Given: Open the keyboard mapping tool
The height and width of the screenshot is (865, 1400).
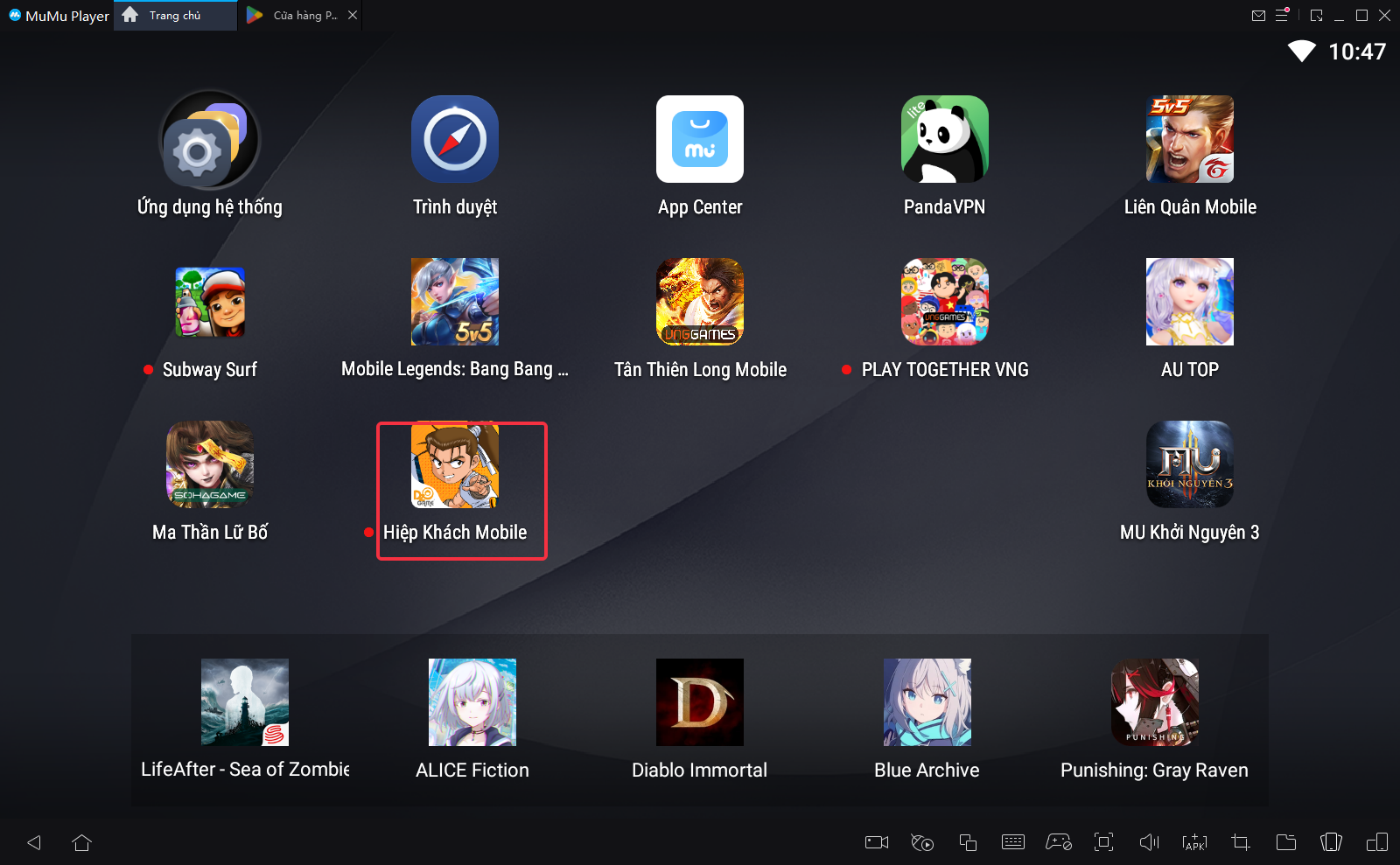Looking at the screenshot, I should pos(1012,842).
